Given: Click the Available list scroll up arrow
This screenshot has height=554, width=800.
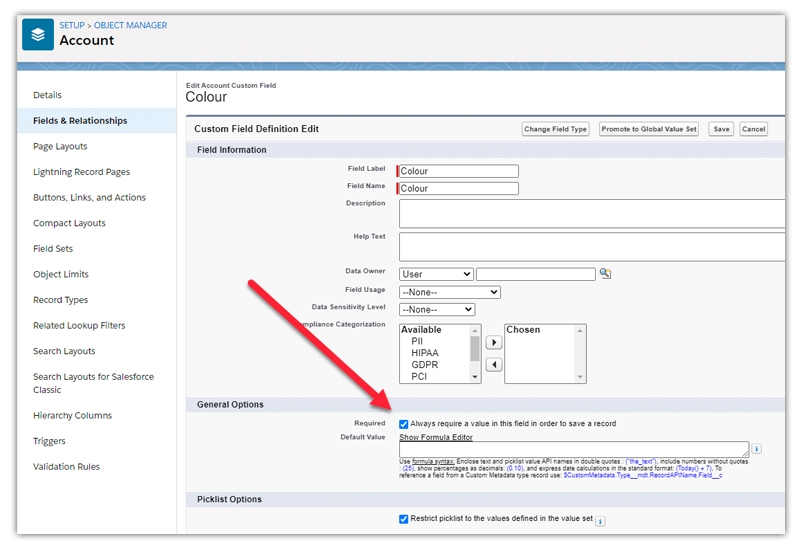Looking at the screenshot, I should (x=475, y=331).
